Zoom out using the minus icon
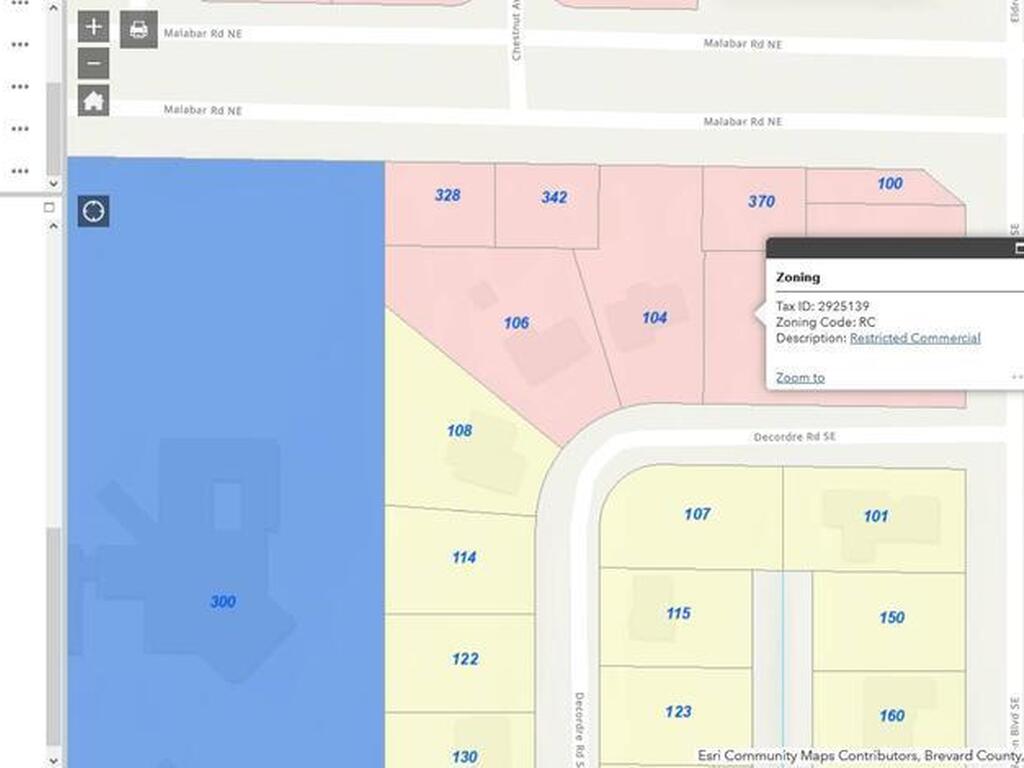This screenshot has width=1024, height=768. [x=93, y=63]
